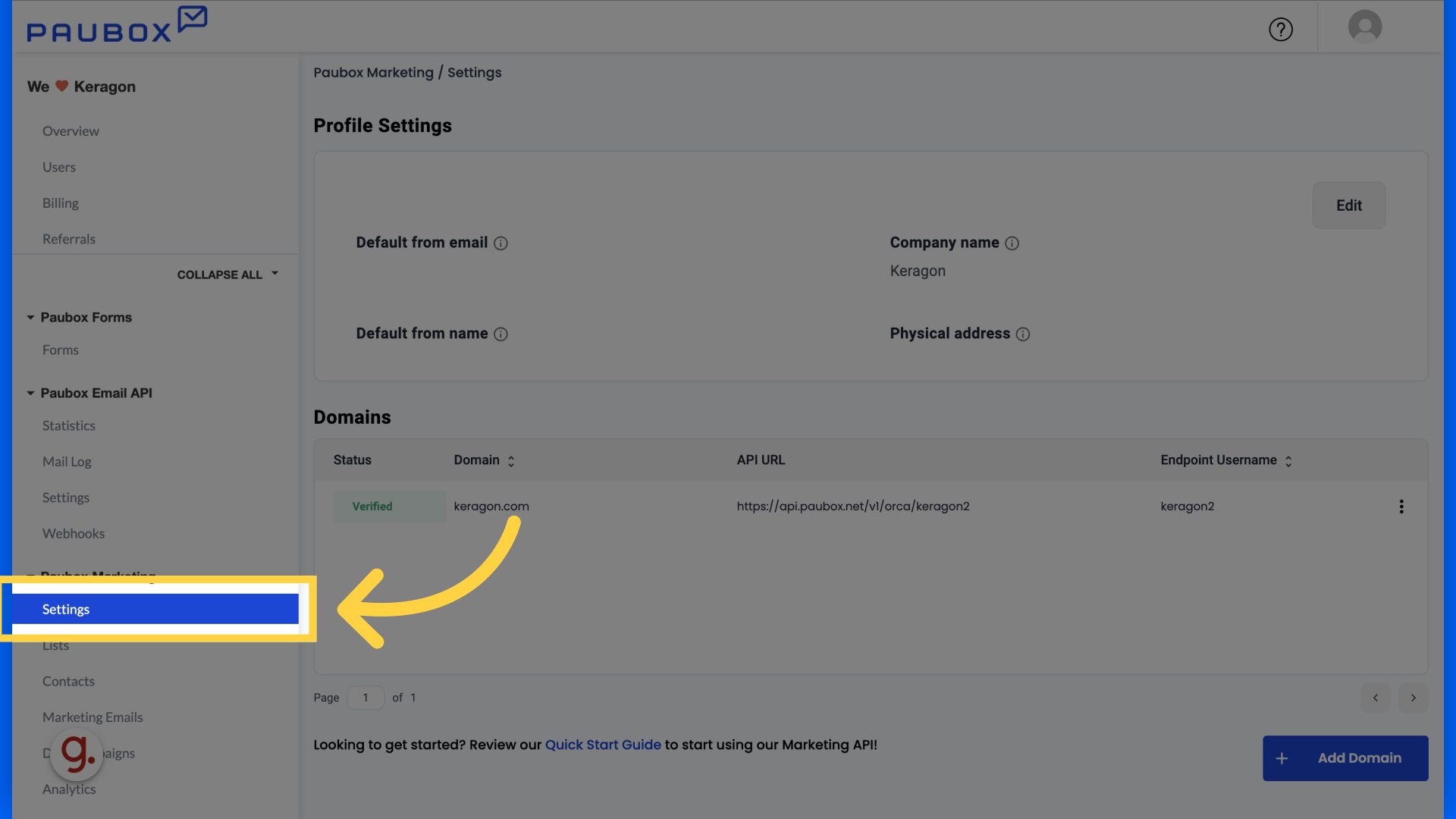The width and height of the screenshot is (1456, 819).
Task: Click We ♥ Keragon sidebar heading
Action: [81, 87]
